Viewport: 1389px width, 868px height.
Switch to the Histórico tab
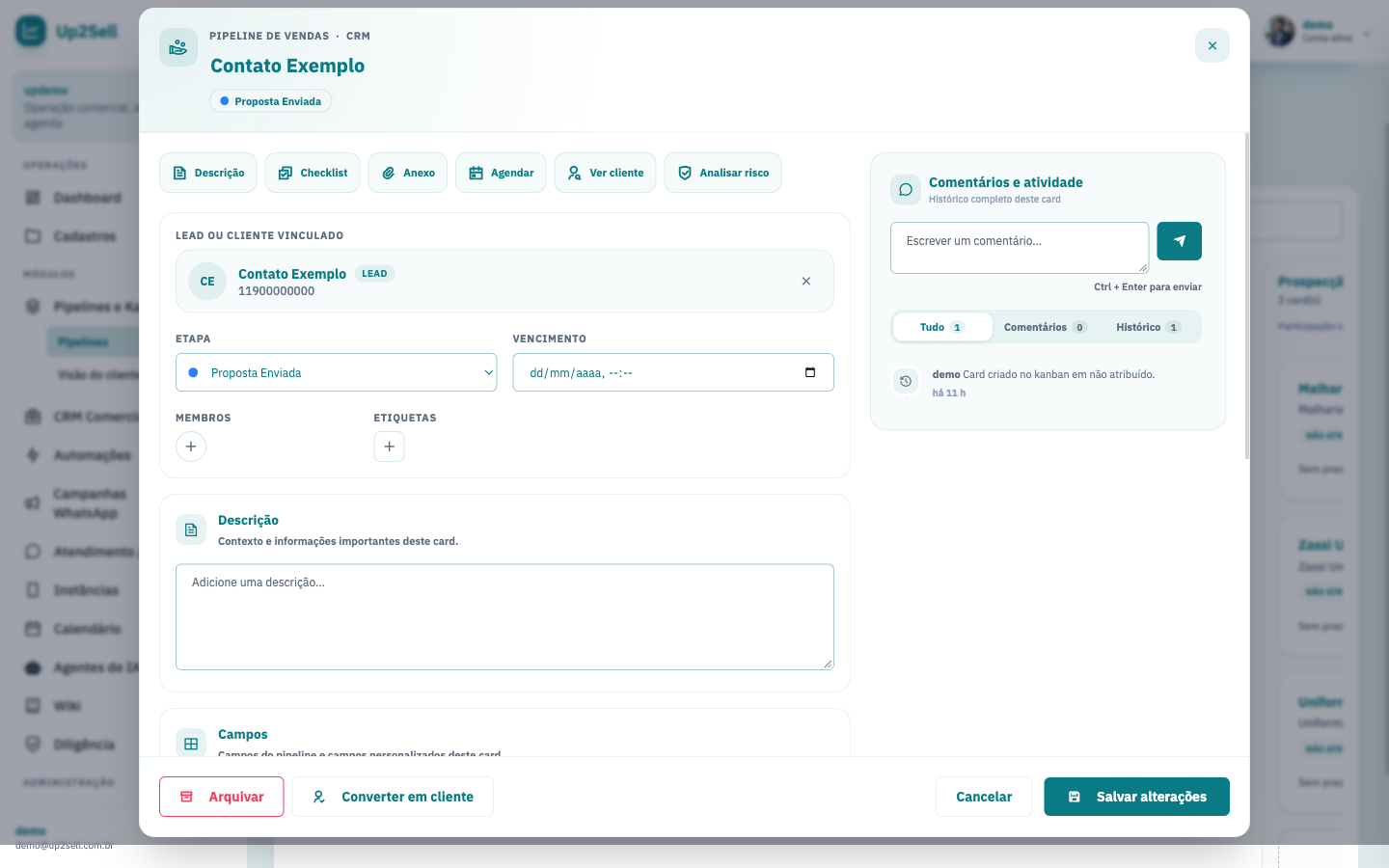(1148, 327)
